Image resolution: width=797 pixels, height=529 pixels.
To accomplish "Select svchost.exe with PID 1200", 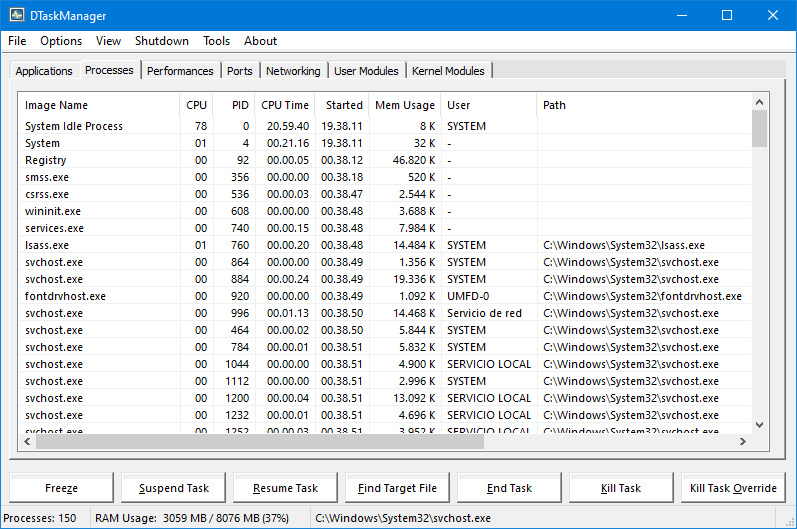I will pos(385,398).
